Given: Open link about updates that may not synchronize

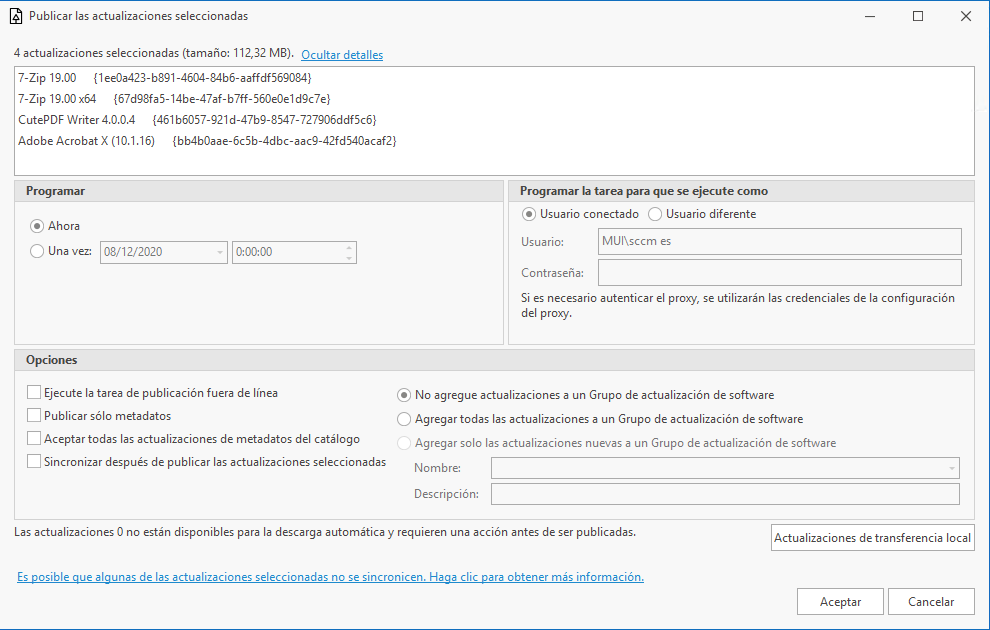Looking at the screenshot, I should coord(330,577).
